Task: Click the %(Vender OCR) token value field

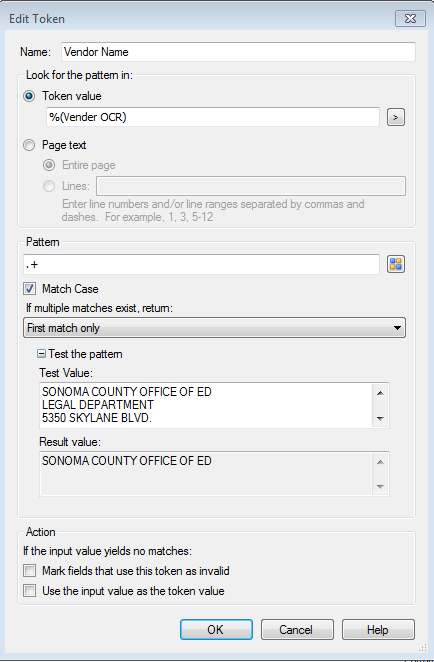Action: [x=213, y=117]
